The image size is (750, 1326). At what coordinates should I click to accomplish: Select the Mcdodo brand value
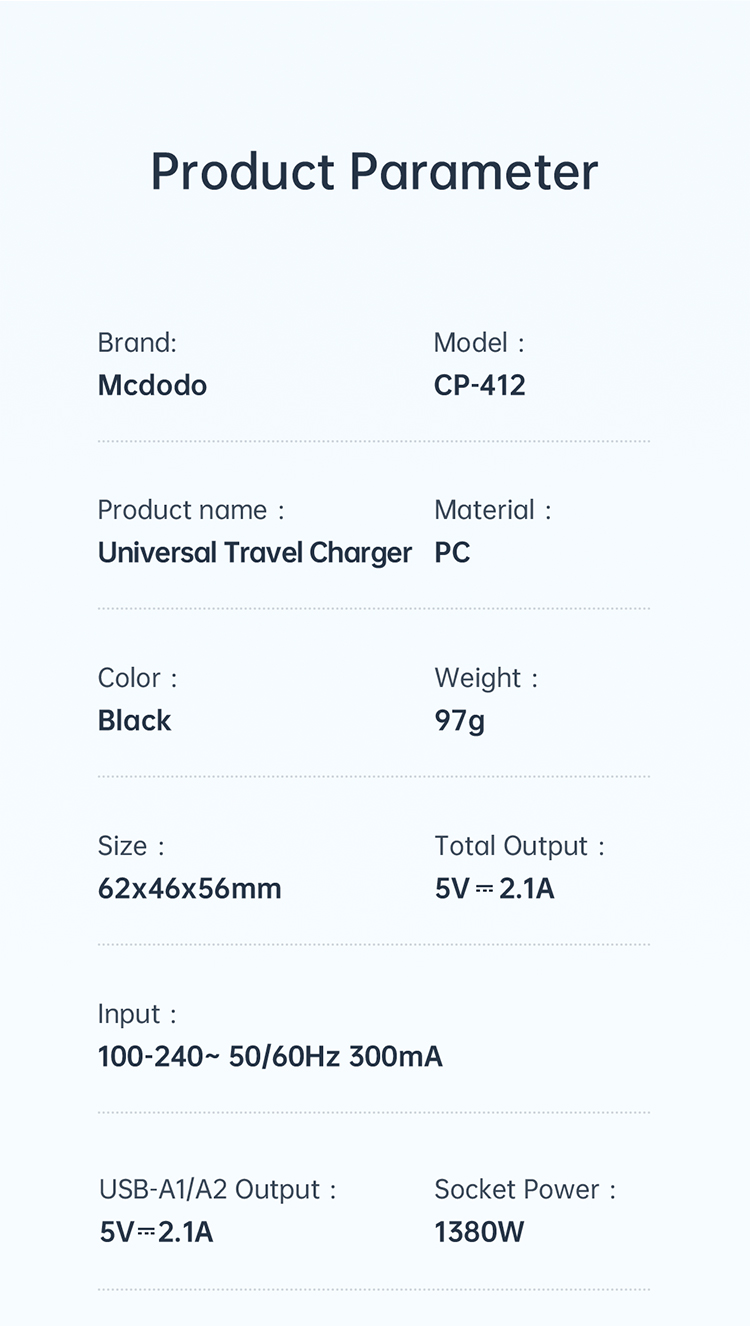(x=152, y=386)
